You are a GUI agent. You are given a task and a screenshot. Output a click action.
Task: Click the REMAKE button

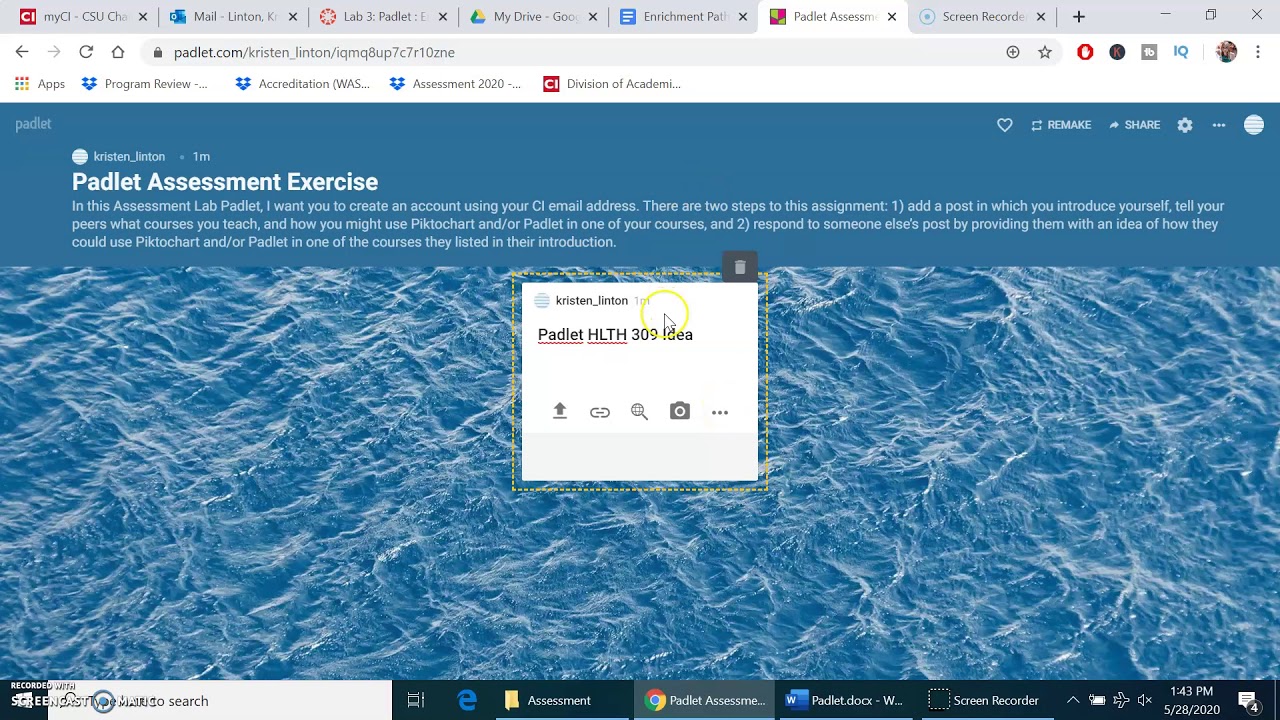click(x=1061, y=125)
